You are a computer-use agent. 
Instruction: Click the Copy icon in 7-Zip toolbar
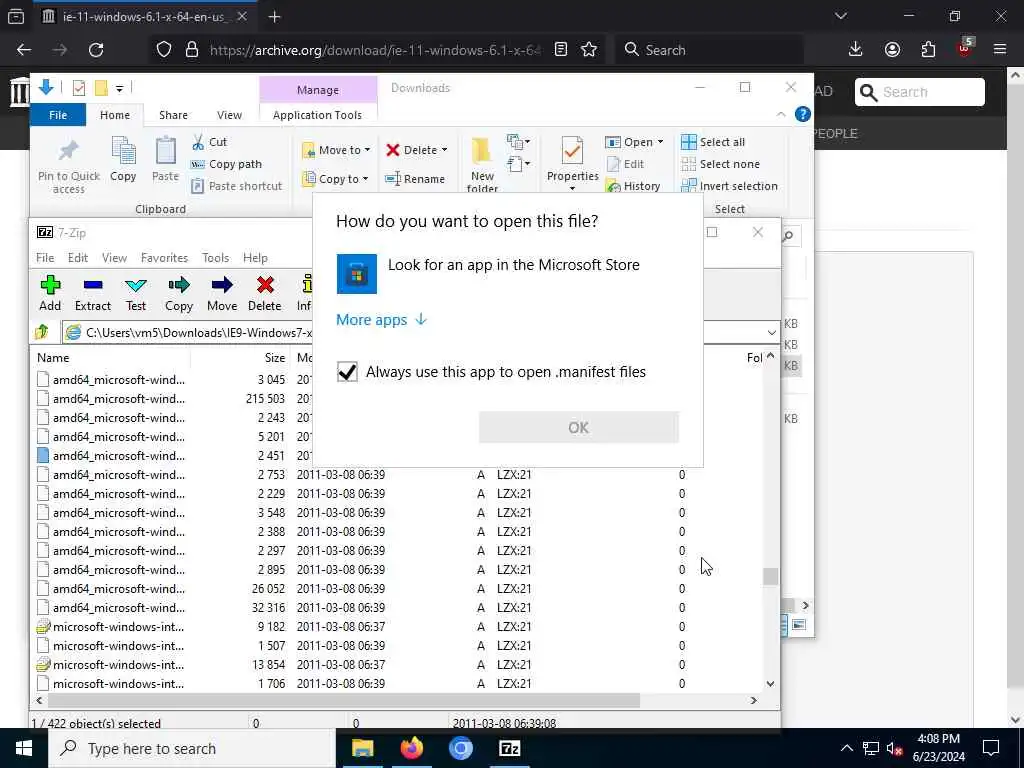click(178, 293)
